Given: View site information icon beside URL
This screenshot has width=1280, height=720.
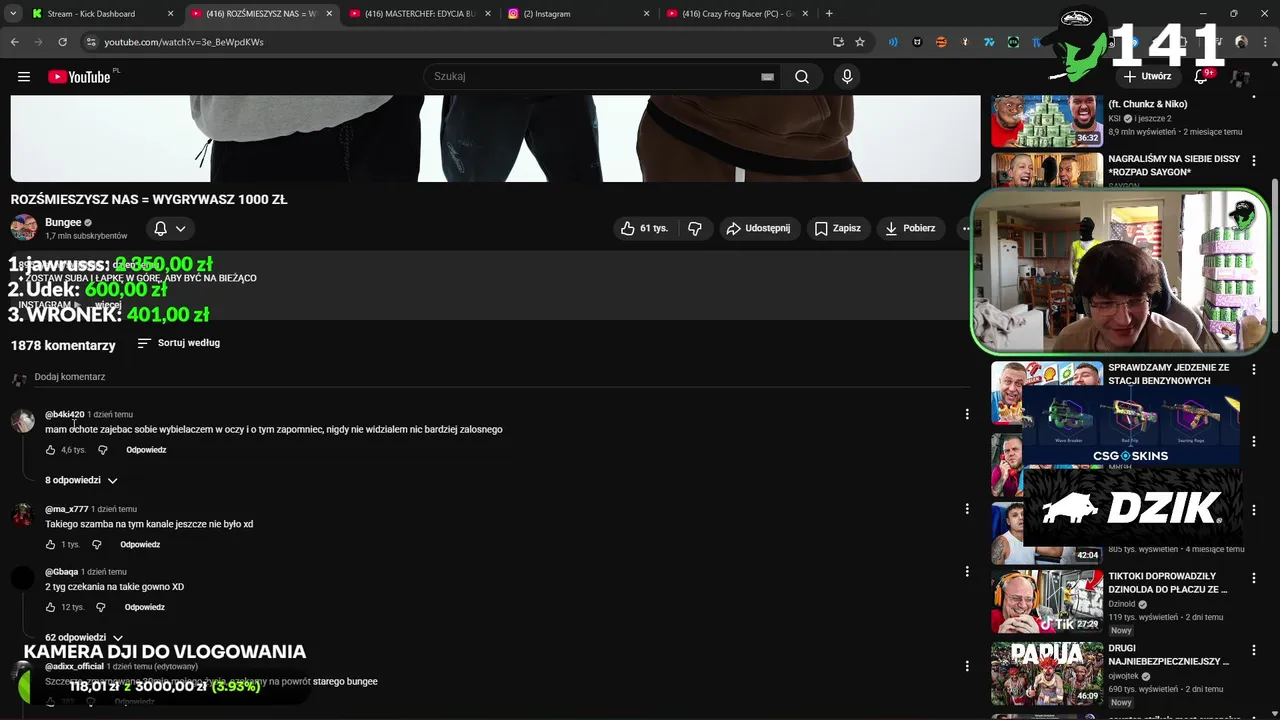Looking at the screenshot, I should (x=91, y=42).
